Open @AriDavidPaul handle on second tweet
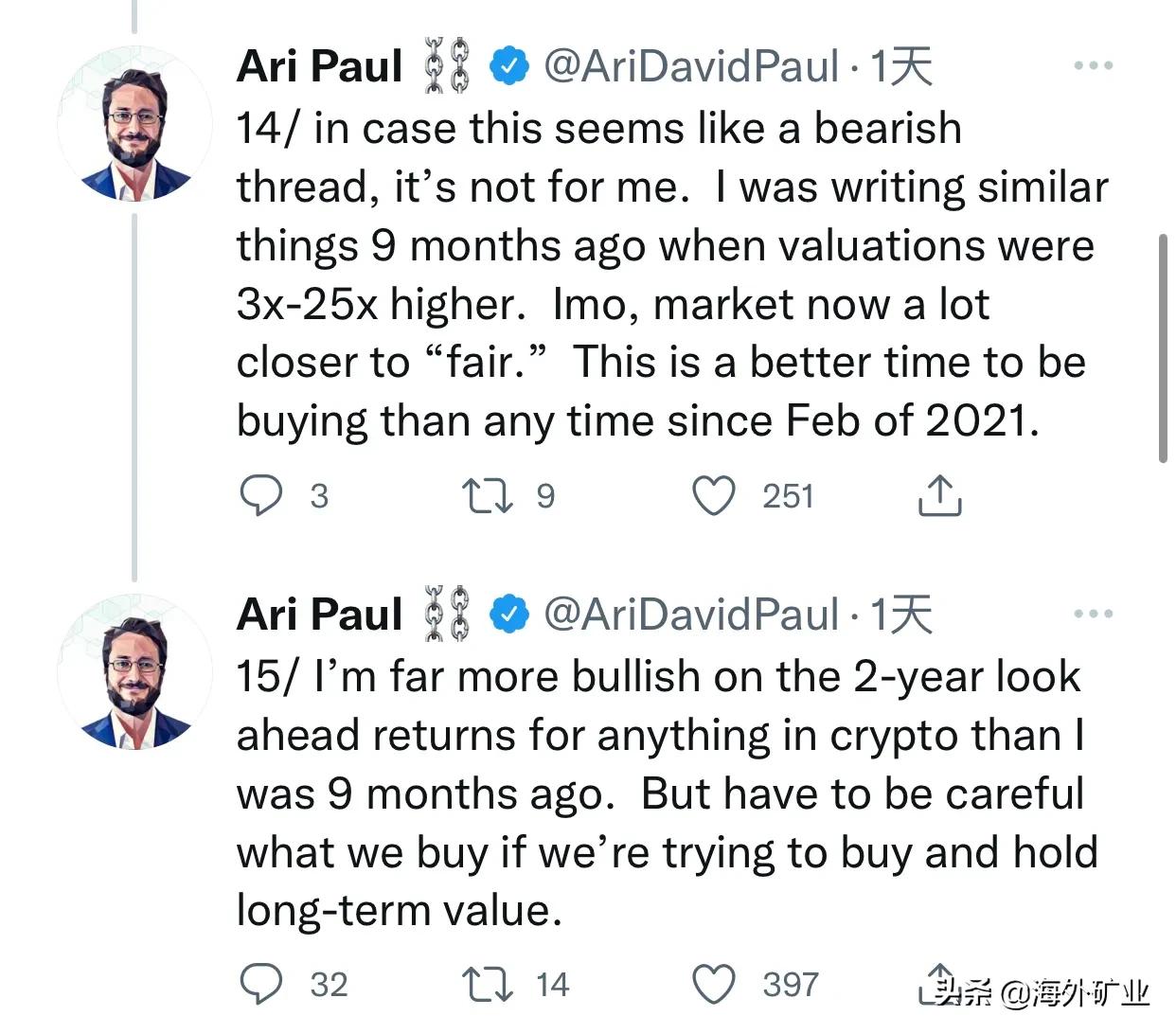Screen dimensions: 1176x1034 point(691,615)
